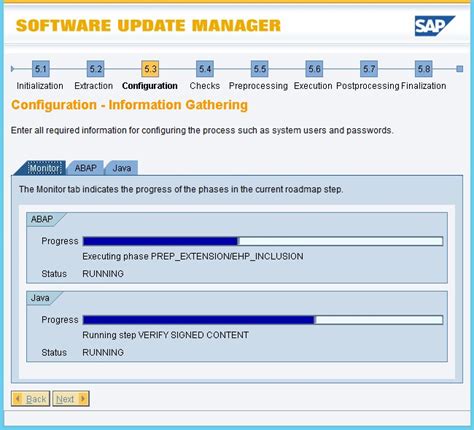Click roadmap step 5.1 Initialization box

pos(41,69)
